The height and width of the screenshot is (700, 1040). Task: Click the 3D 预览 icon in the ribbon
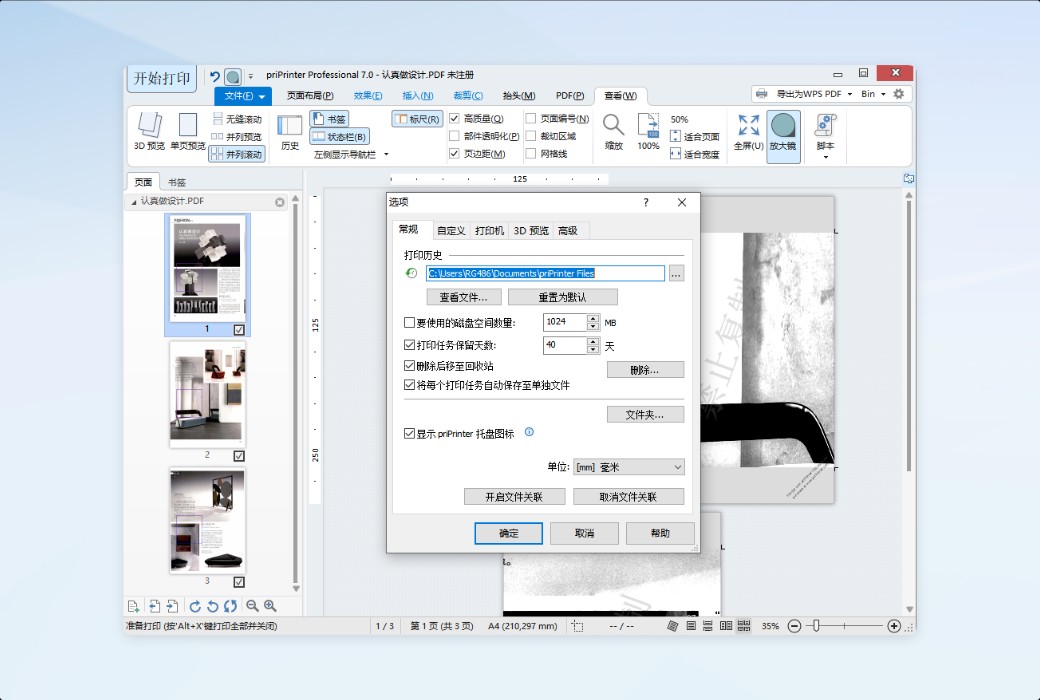coord(149,131)
